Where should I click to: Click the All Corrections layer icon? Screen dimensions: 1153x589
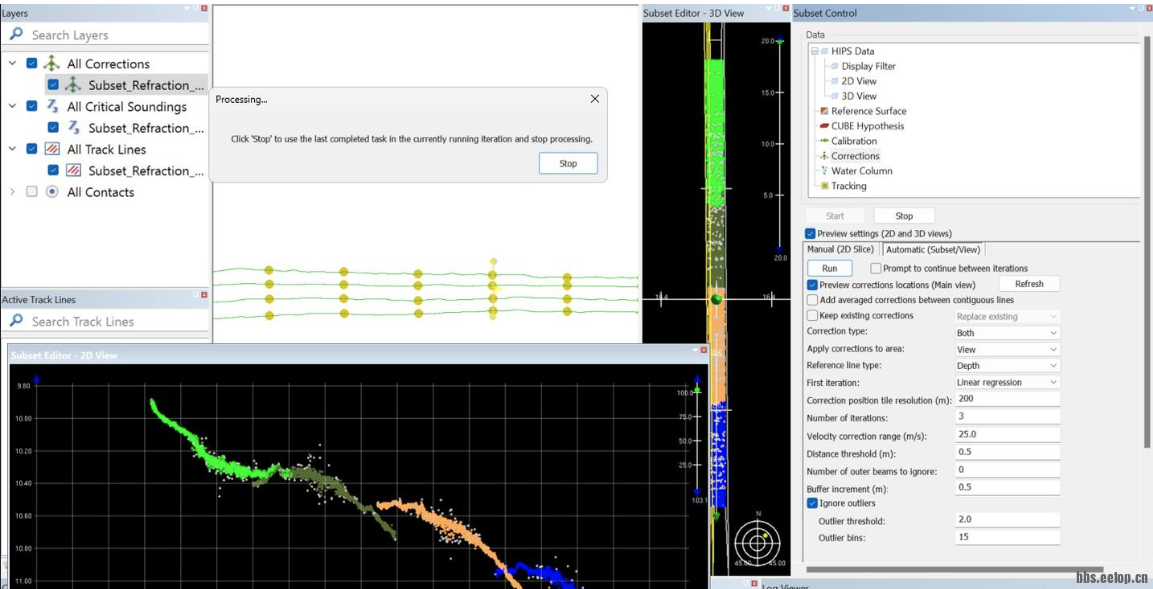coord(51,64)
